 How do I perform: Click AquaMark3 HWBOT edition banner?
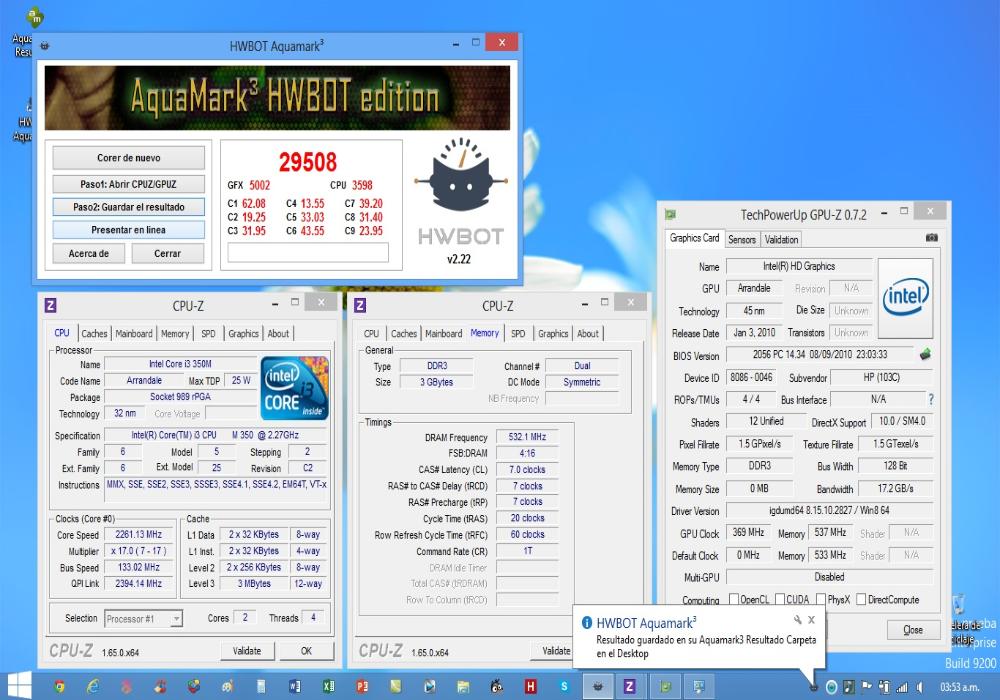coord(277,98)
